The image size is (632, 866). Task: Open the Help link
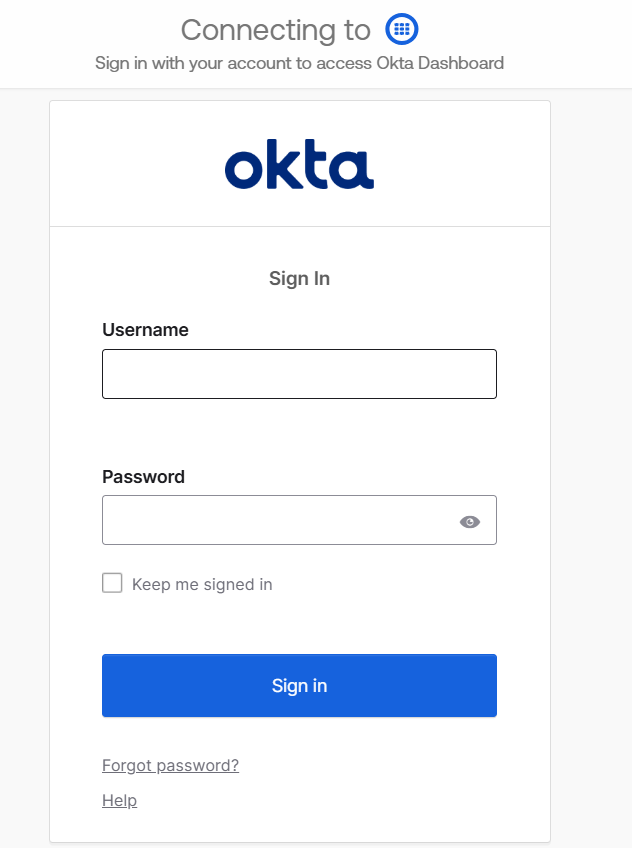[119, 801]
